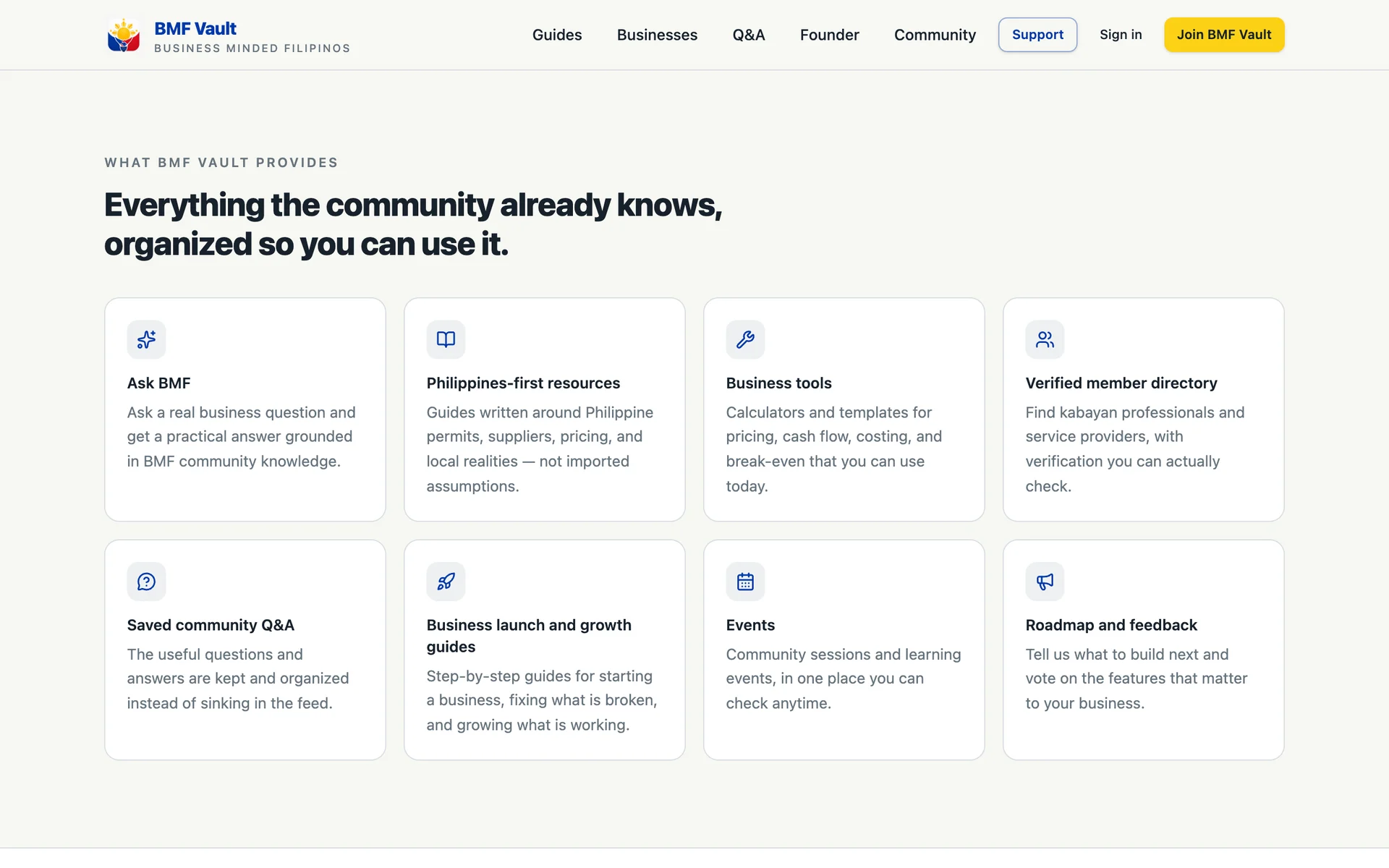Click the Business tools card title
The height and width of the screenshot is (868, 1389).
pyautogui.click(x=778, y=383)
